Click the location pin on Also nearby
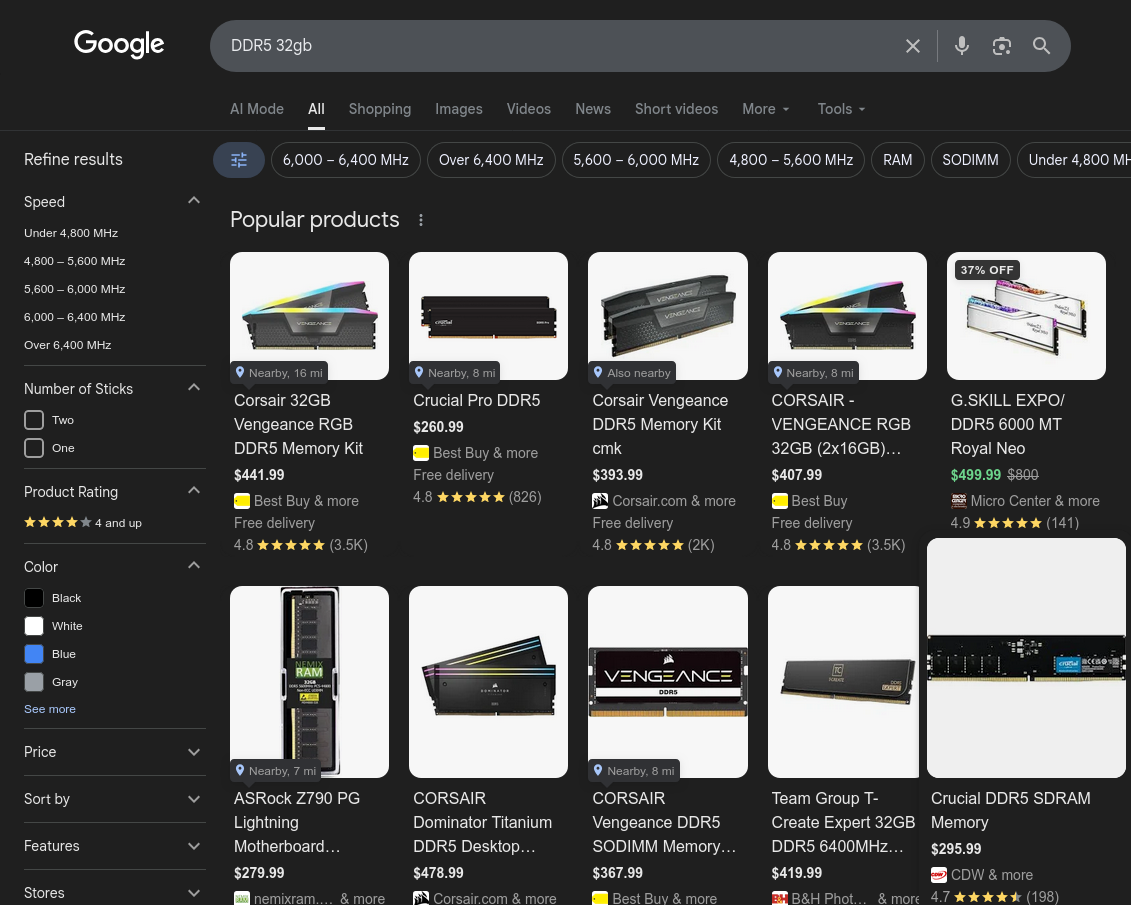Viewport: 1131px width, 905px height. pos(598,372)
